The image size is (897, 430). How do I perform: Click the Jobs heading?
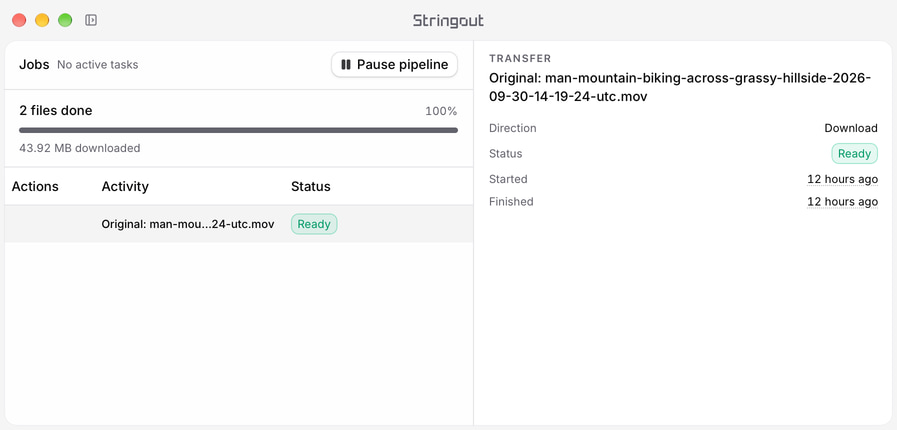click(34, 65)
